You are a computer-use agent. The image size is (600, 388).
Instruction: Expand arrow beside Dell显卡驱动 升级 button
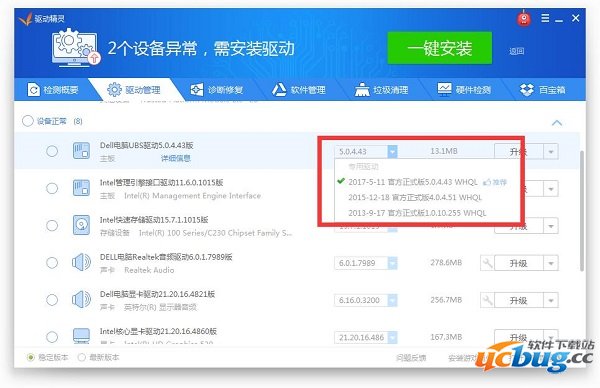(x=551, y=300)
